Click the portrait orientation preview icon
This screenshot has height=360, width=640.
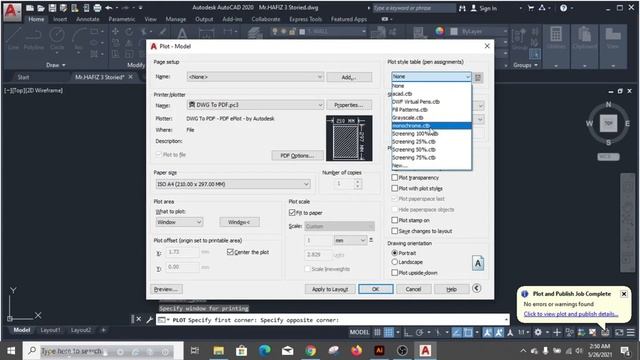[478, 263]
